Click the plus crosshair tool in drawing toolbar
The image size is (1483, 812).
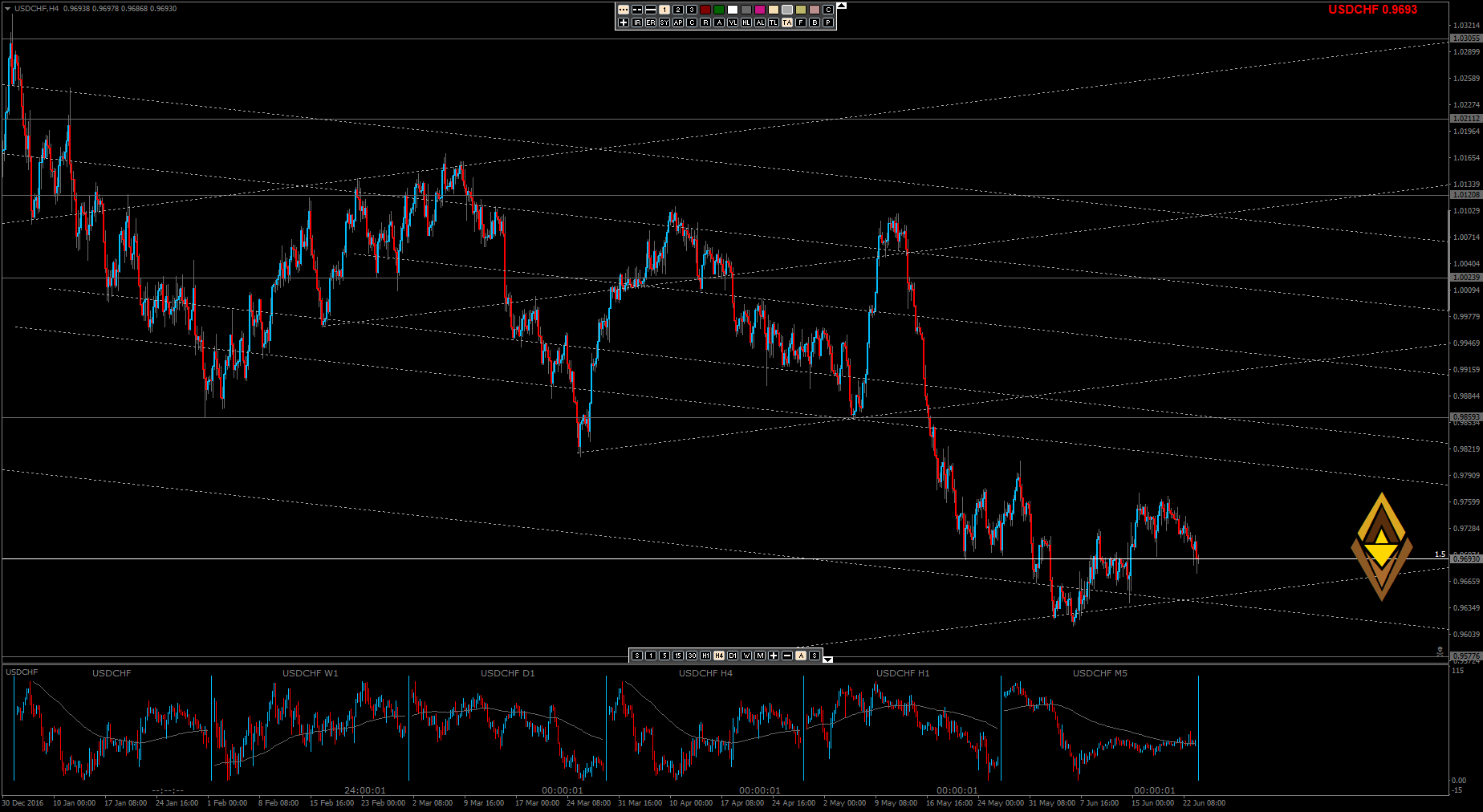click(x=624, y=22)
